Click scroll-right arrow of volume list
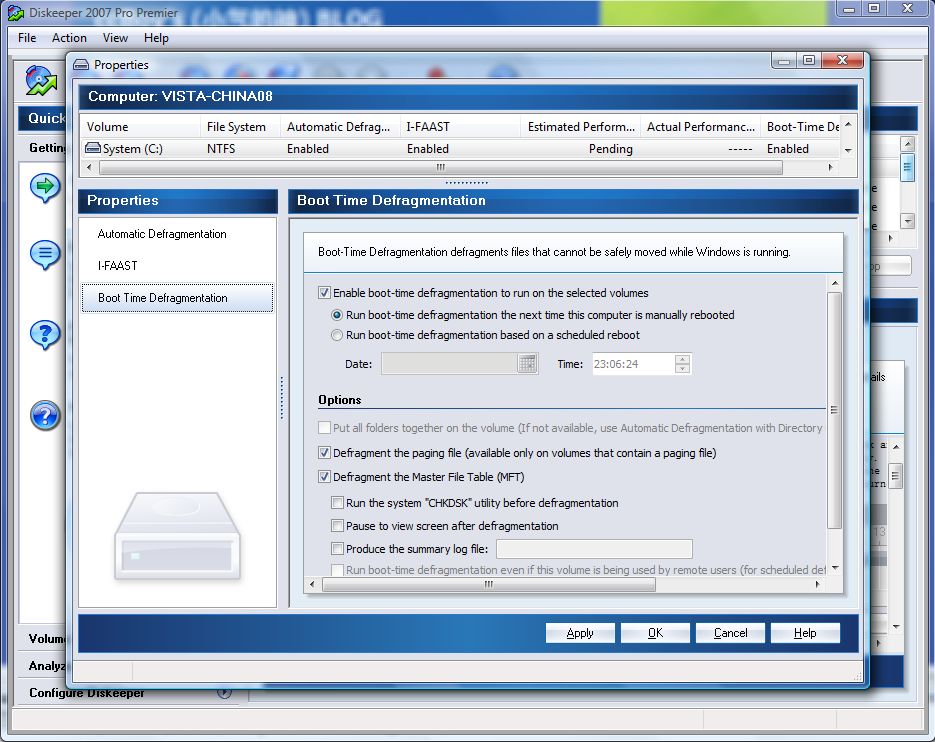Screen dimensions: 935x742 coord(830,168)
